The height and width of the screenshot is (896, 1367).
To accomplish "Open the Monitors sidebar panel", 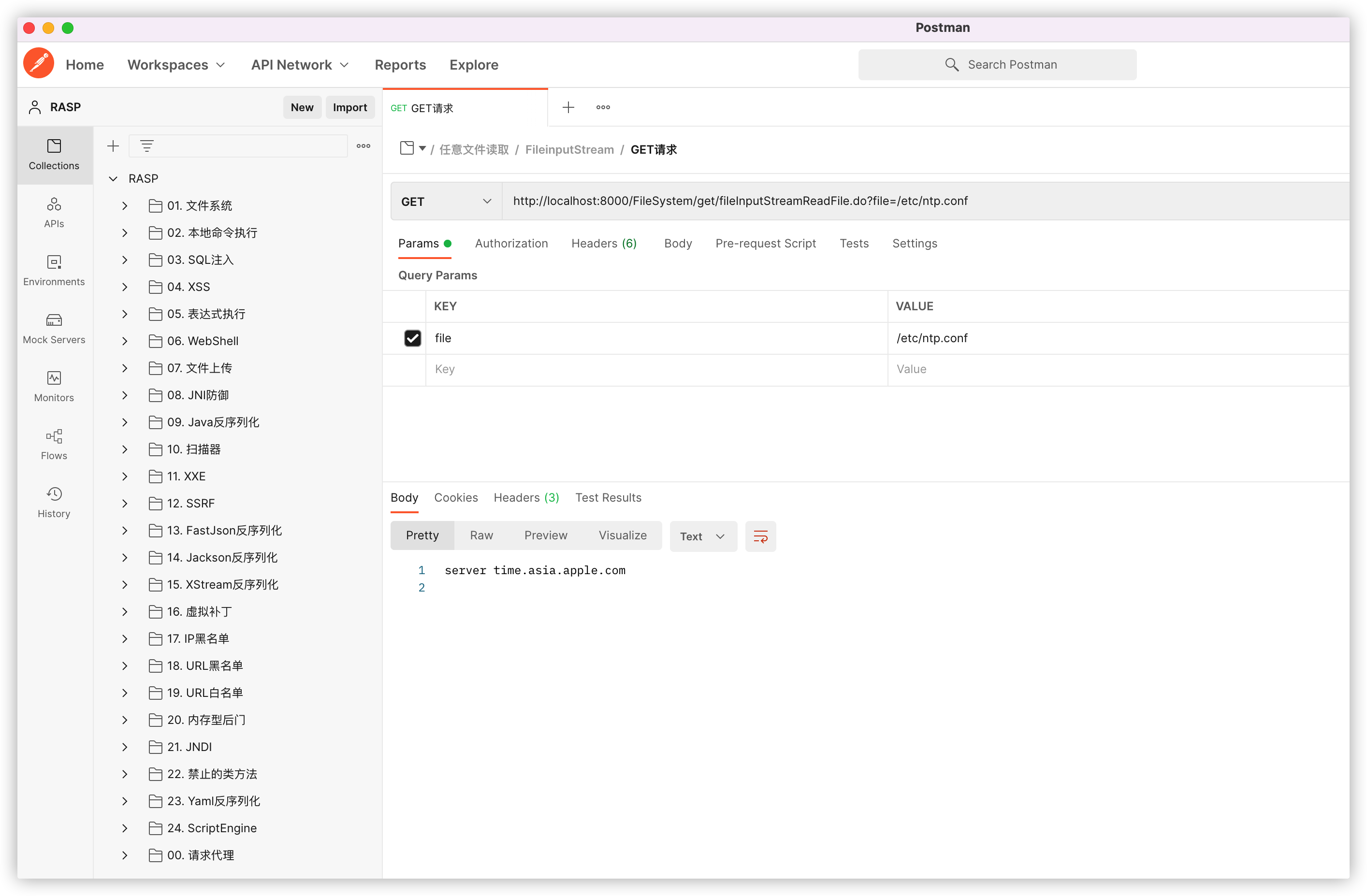I will (x=54, y=386).
